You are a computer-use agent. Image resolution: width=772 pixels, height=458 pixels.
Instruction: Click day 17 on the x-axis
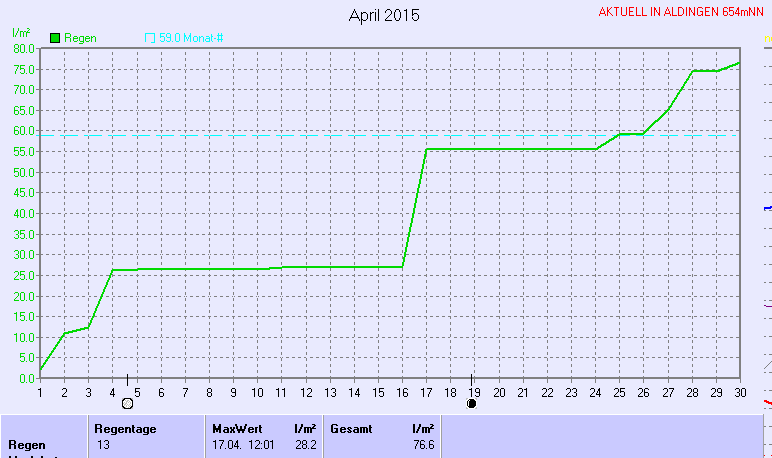point(427,392)
